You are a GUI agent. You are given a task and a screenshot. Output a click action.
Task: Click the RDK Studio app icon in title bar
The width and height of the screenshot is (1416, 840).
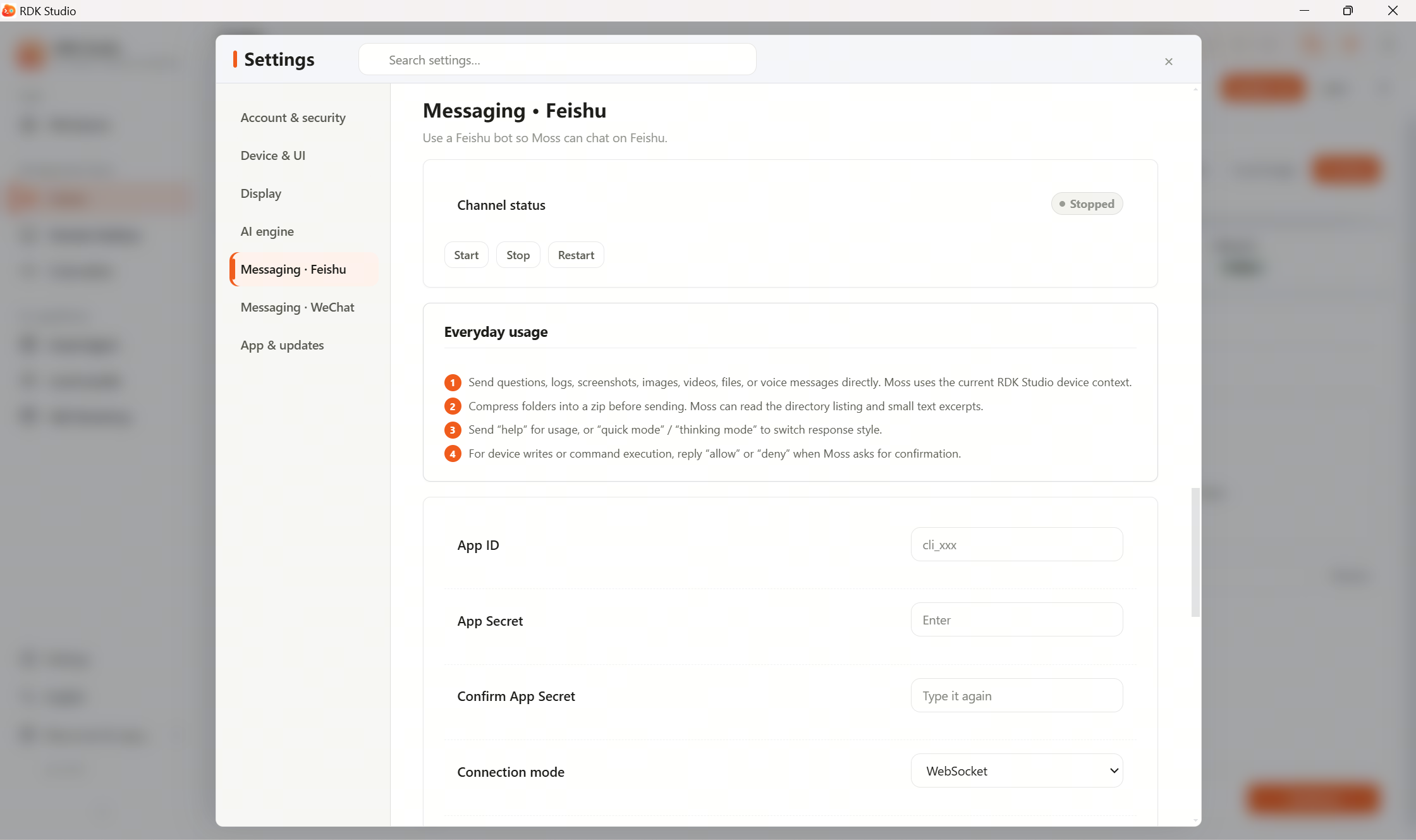tap(9, 11)
